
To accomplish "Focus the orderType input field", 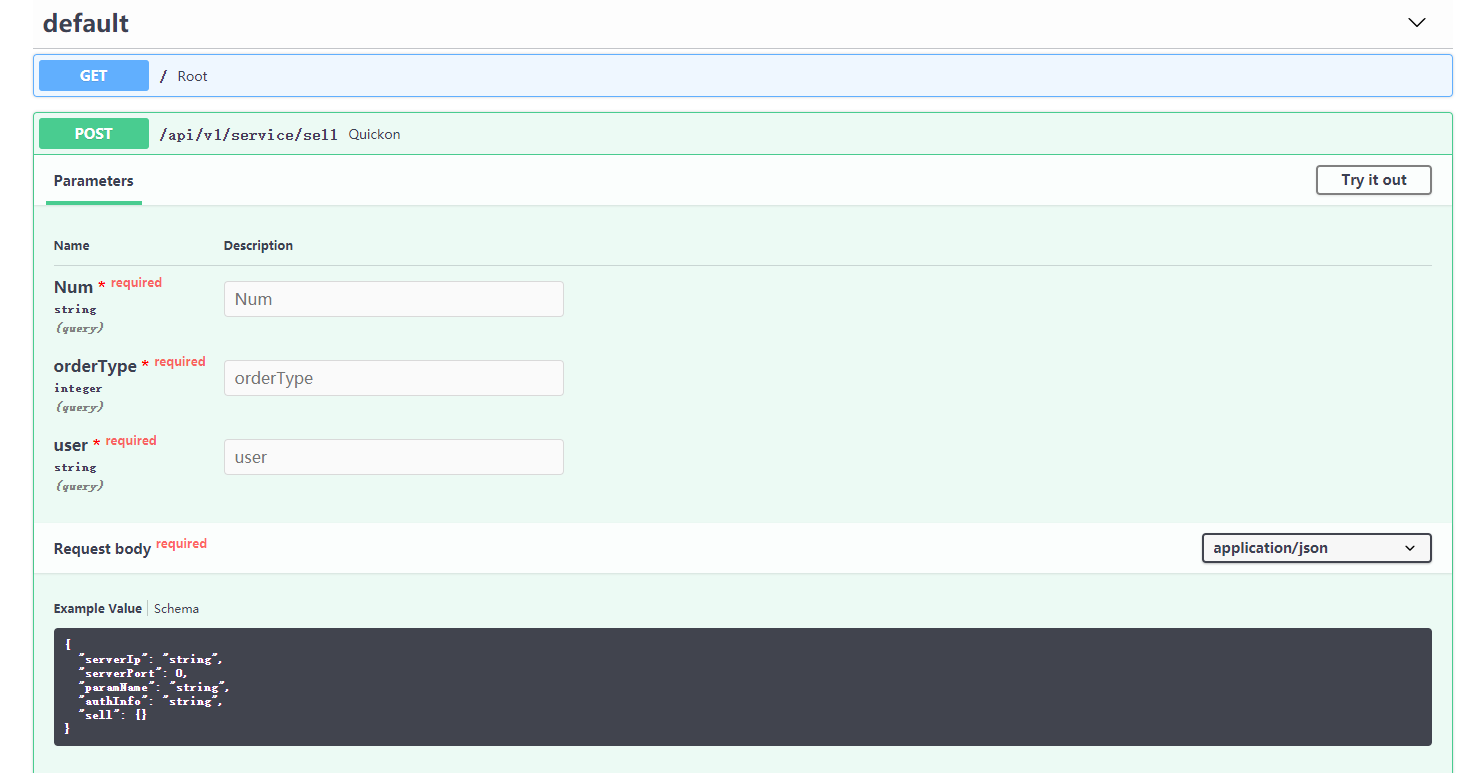I will click(x=393, y=378).
